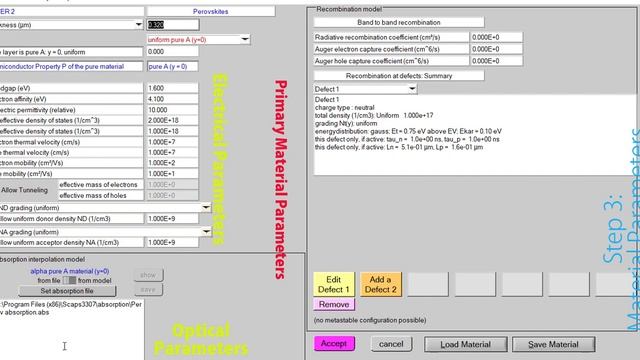This screenshot has width=640, height=360.
Task: Click the electron thermal velocity value field
Action: (x=172, y=142)
